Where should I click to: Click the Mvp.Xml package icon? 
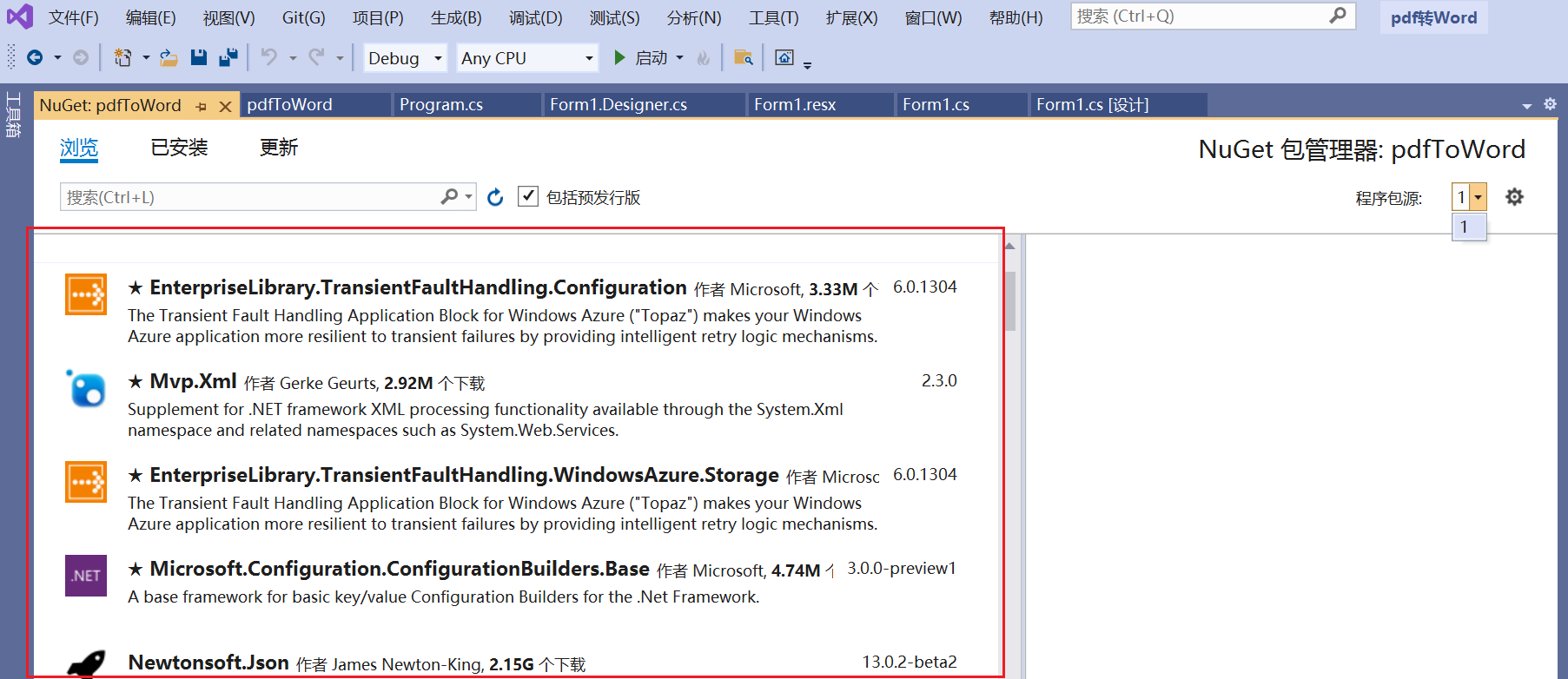coord(86,388)
